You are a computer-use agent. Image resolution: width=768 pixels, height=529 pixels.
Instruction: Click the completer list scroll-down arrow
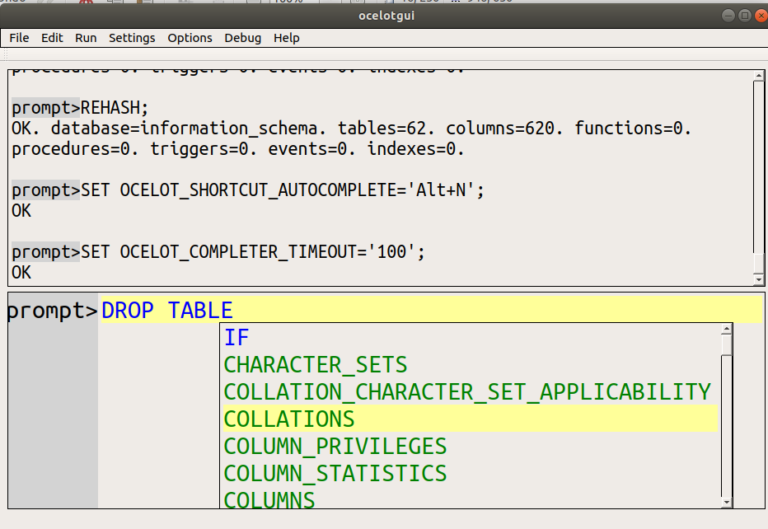coord(727,503)
